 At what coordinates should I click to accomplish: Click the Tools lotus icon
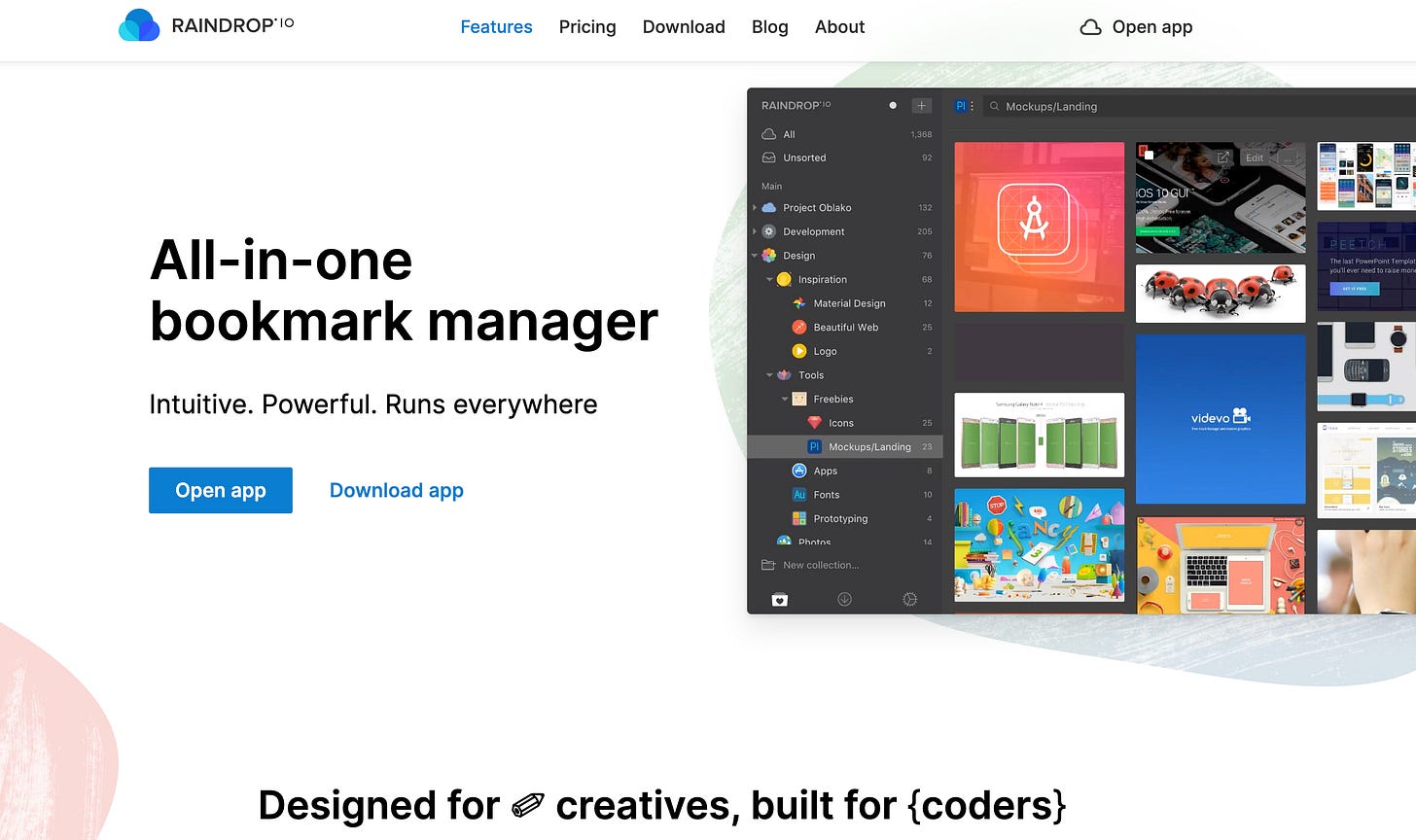784,374
